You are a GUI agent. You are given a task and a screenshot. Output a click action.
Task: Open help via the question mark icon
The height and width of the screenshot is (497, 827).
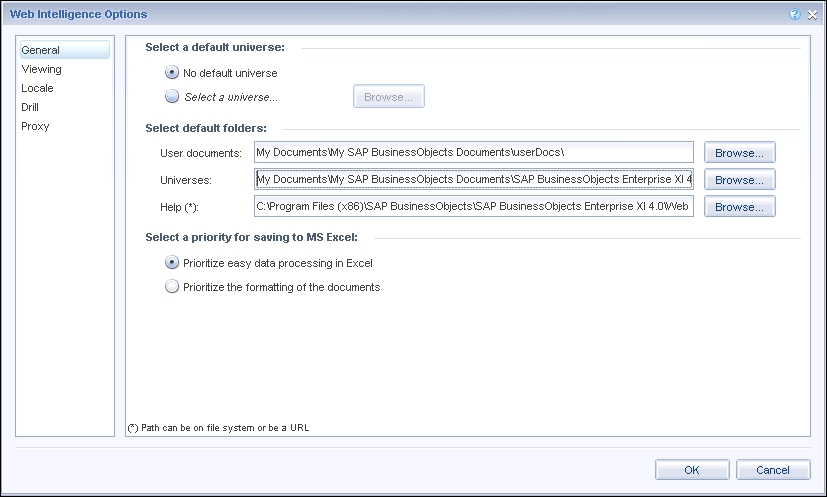click(x=794, y=15)
